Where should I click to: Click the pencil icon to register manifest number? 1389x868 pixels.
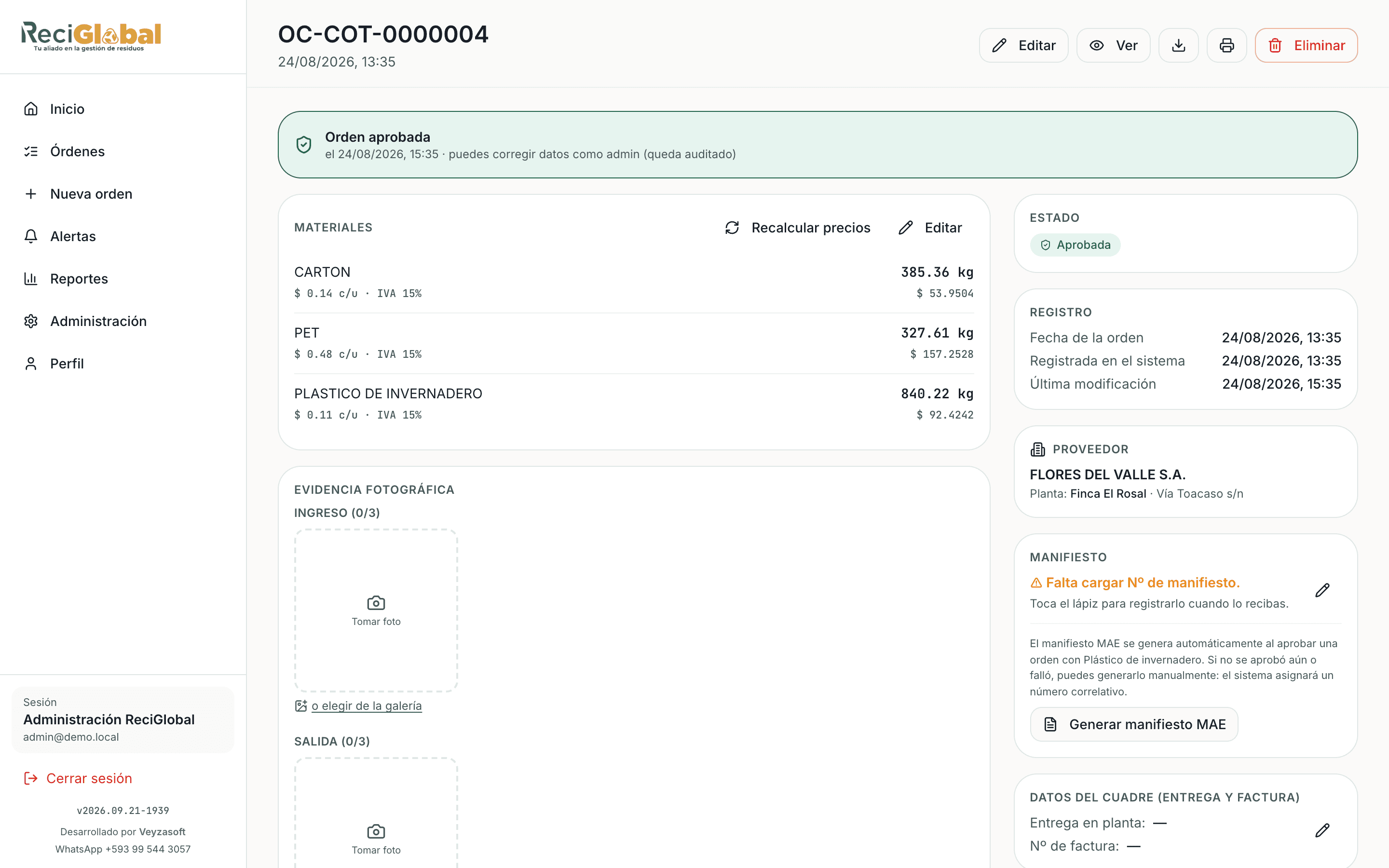pyautogui.click(x=1322, y=590)
